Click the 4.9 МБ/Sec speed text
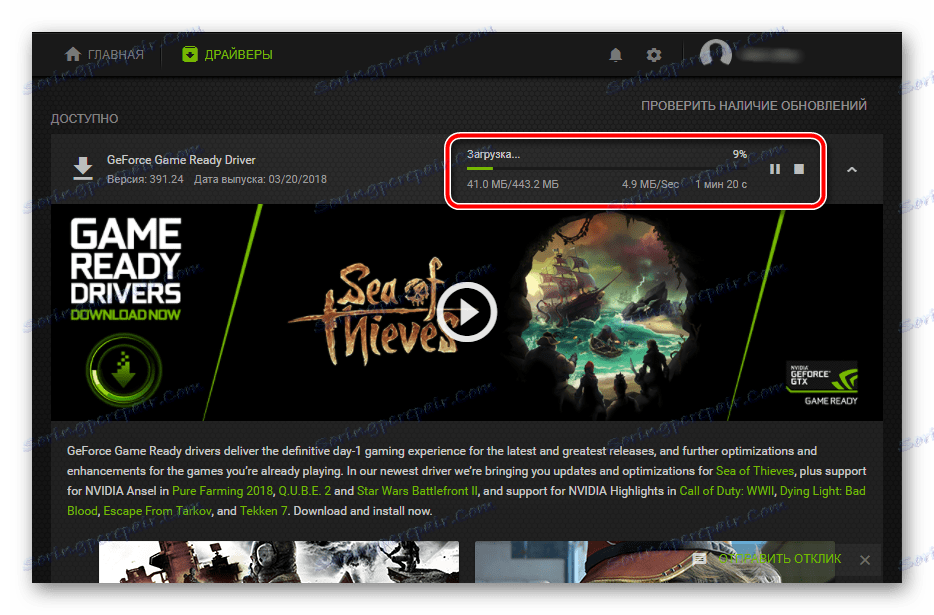Image resolution: width=934 pixels, height=615 pixels. (650, 184)
